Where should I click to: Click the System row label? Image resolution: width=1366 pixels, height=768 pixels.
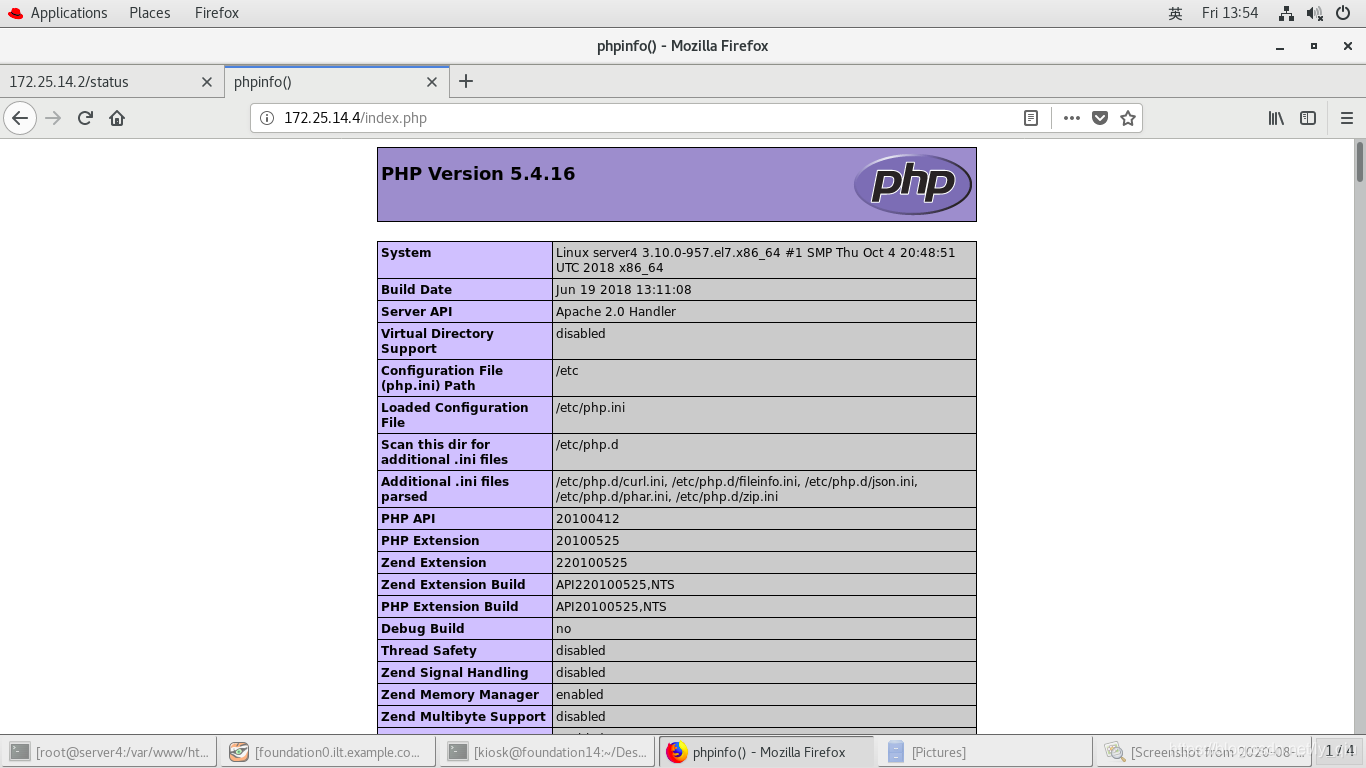point(406,253)
